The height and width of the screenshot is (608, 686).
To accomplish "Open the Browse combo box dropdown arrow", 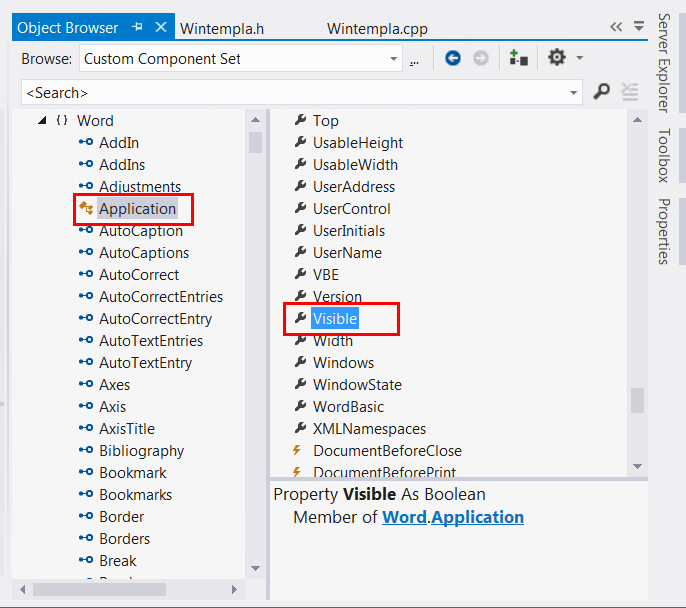I will click(393, 58).
